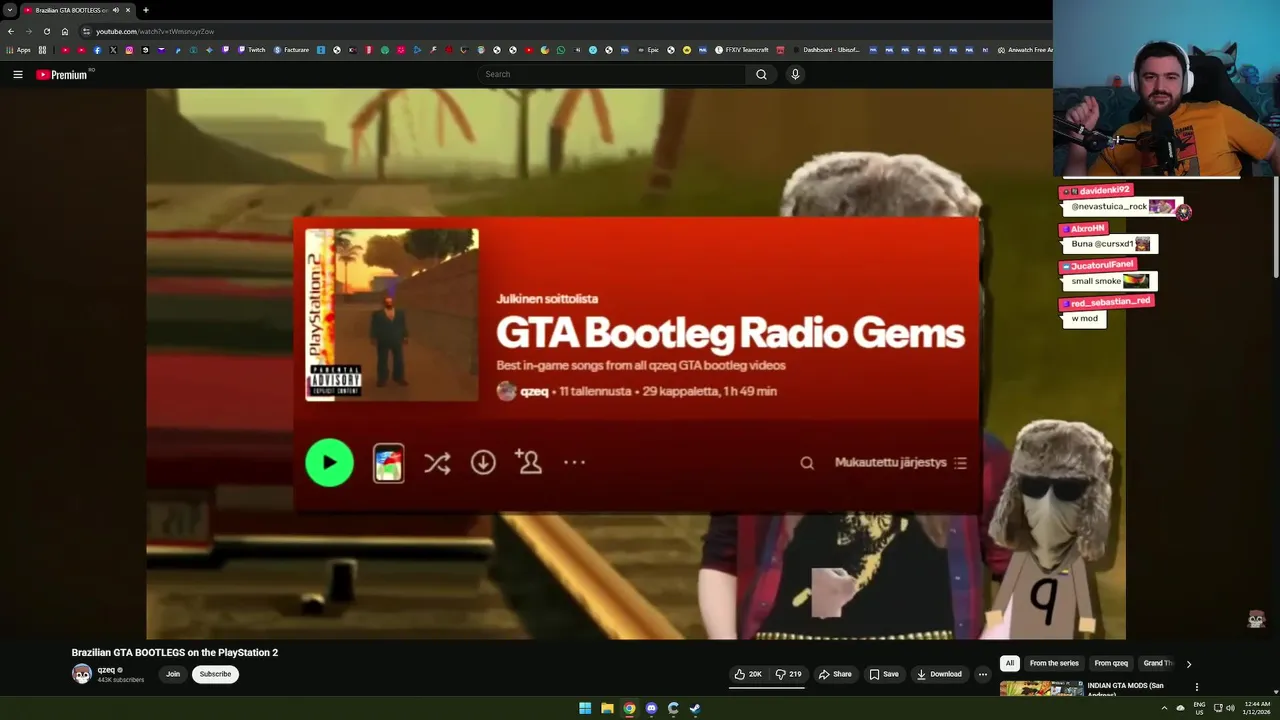
Task: Open a new browser tab with the plus icon
Action: click(x=146, y=10)
